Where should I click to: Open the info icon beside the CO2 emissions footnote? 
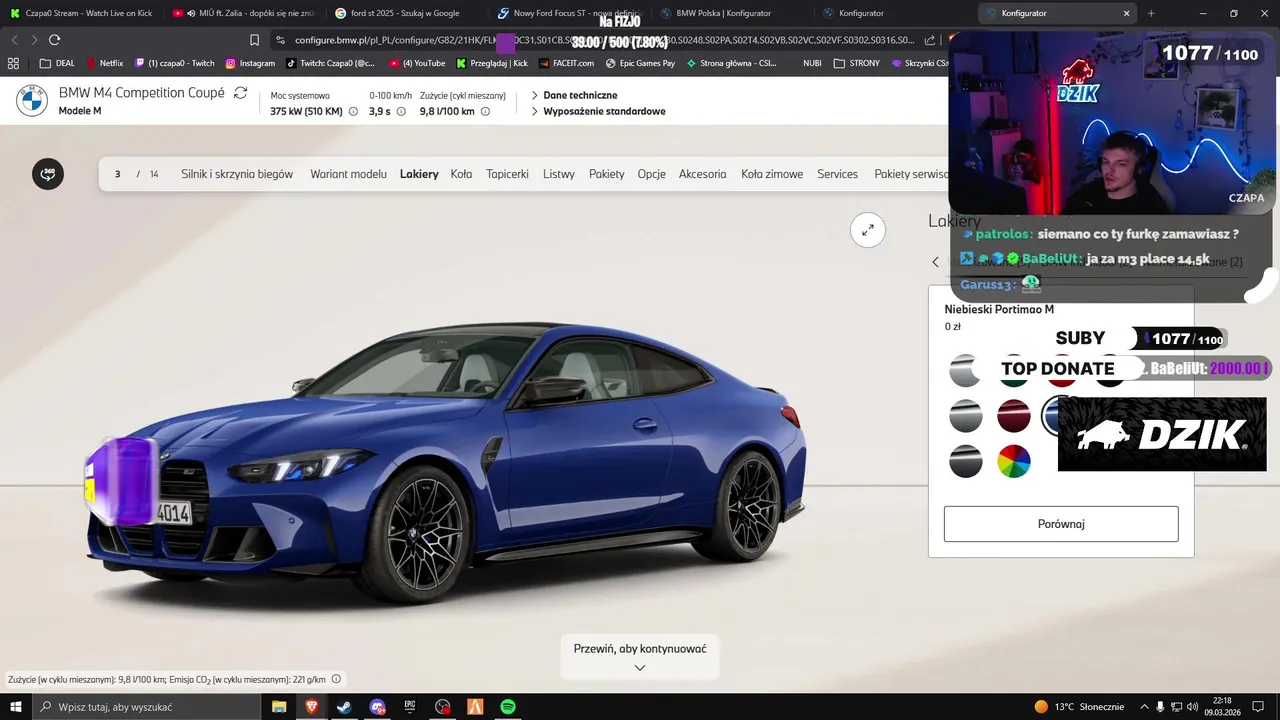click(x=336, y=679)
